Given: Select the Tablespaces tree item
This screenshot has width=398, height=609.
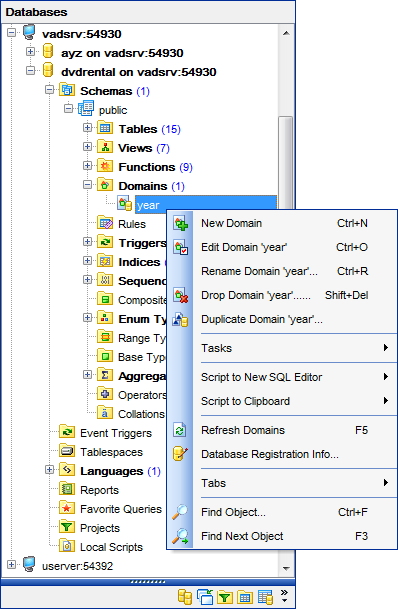Looking at the screenshot, I should click(111, 452).
